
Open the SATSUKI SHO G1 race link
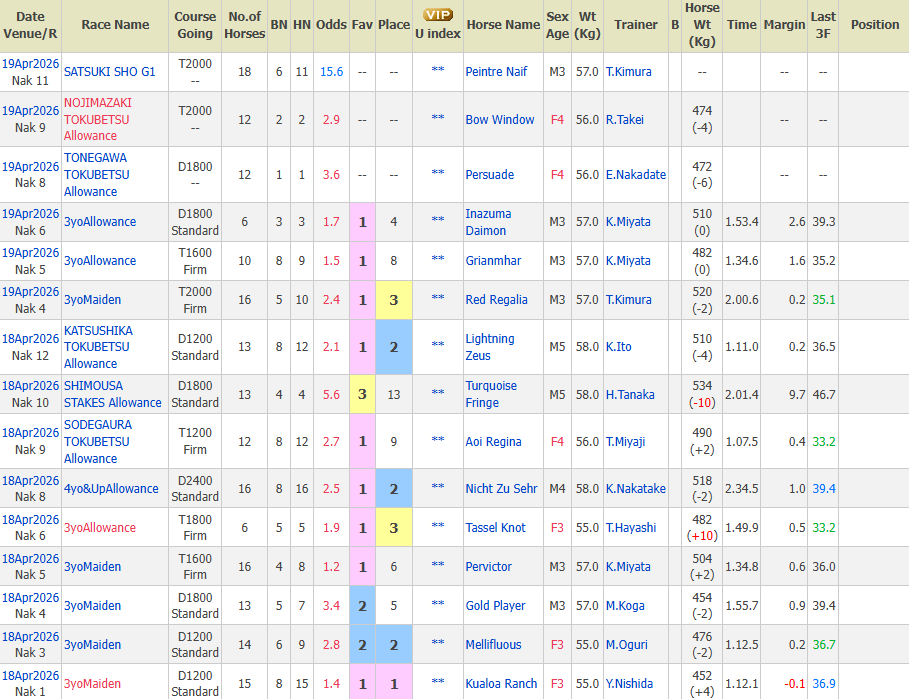pyautogui.click(x=110, y=72)
